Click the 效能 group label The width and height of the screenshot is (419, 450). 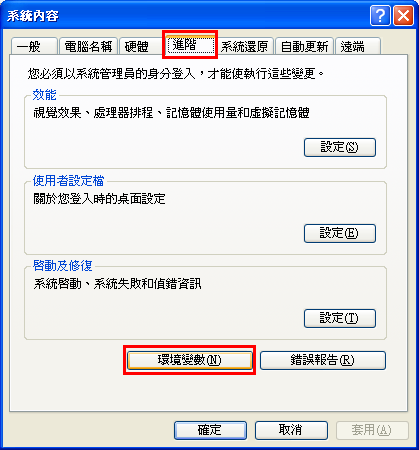44,95
